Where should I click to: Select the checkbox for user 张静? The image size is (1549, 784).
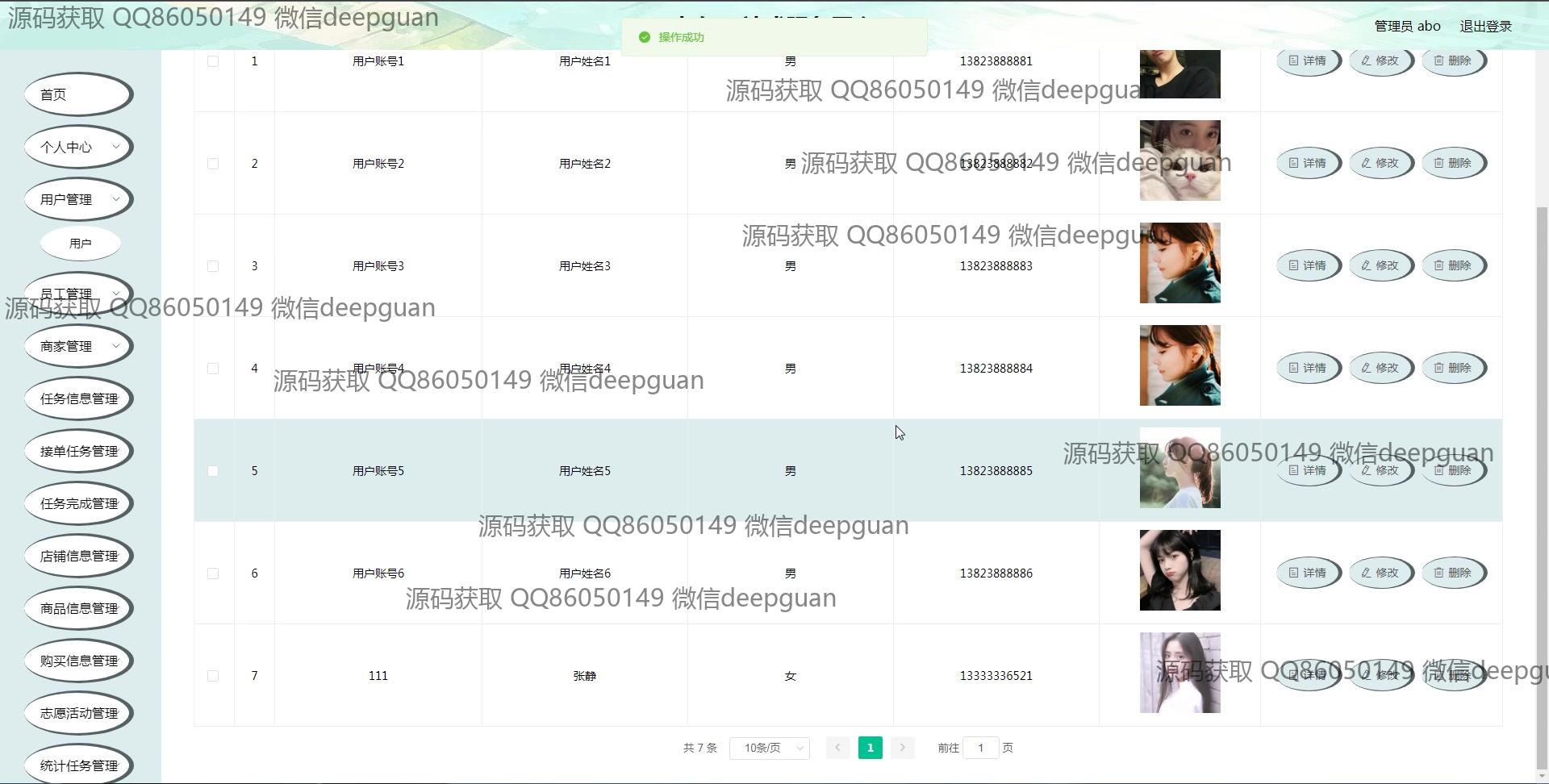pyautogui.click(x=213, y=676)
